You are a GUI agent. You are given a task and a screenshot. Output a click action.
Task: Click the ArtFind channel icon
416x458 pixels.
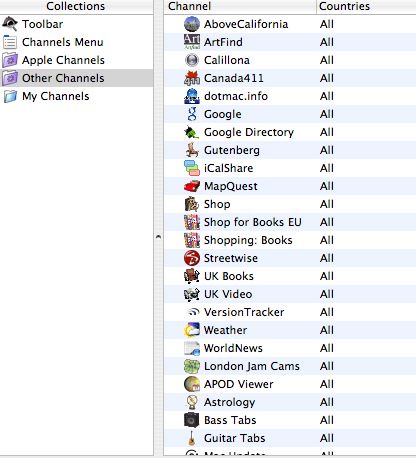[192, 42]
